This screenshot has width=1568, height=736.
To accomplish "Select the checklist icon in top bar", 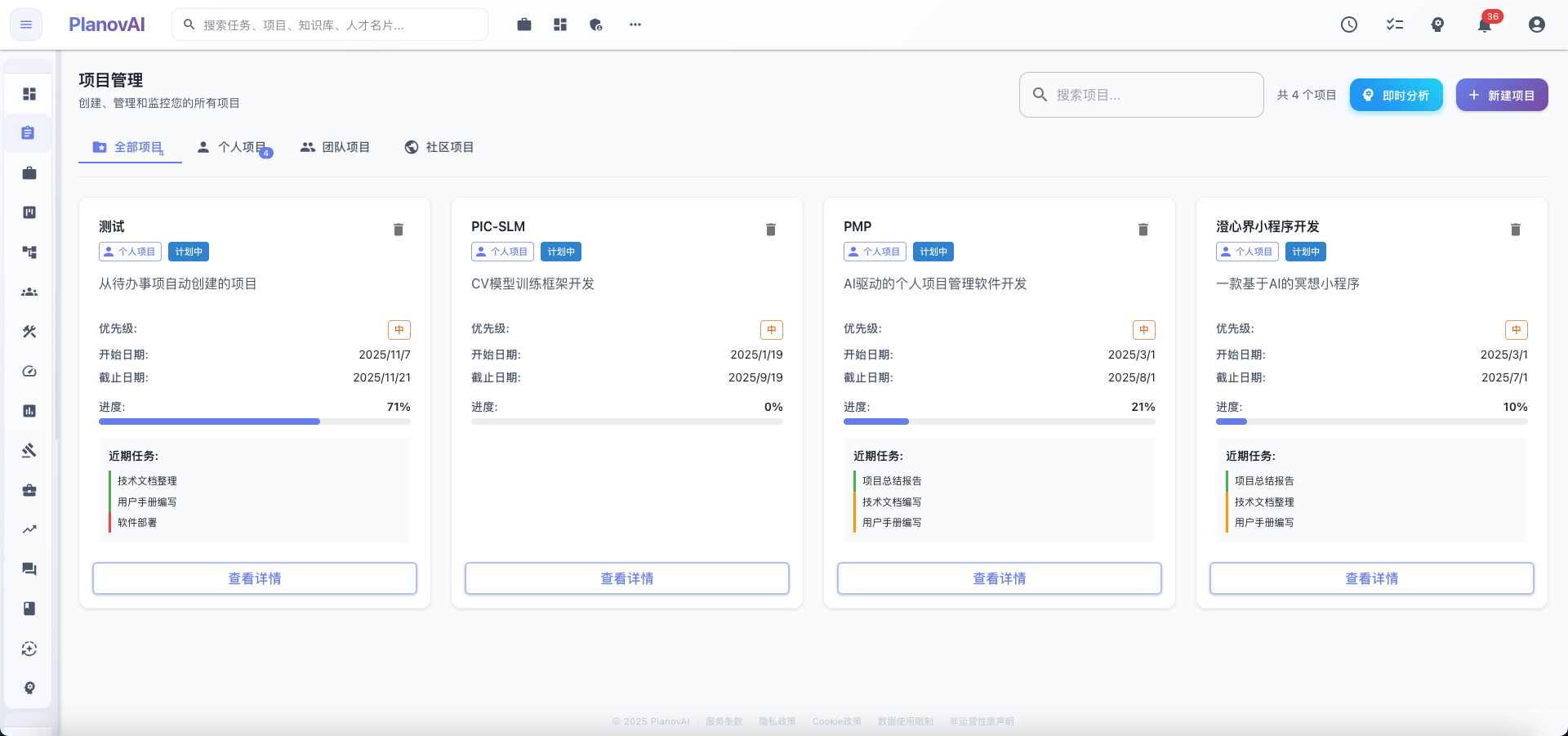I will pos(1394,25).
